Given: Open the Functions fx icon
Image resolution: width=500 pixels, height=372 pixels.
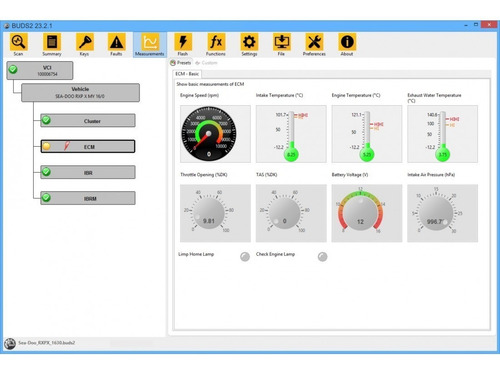Looking at the screenshot, I should click(x=216, y=42).
